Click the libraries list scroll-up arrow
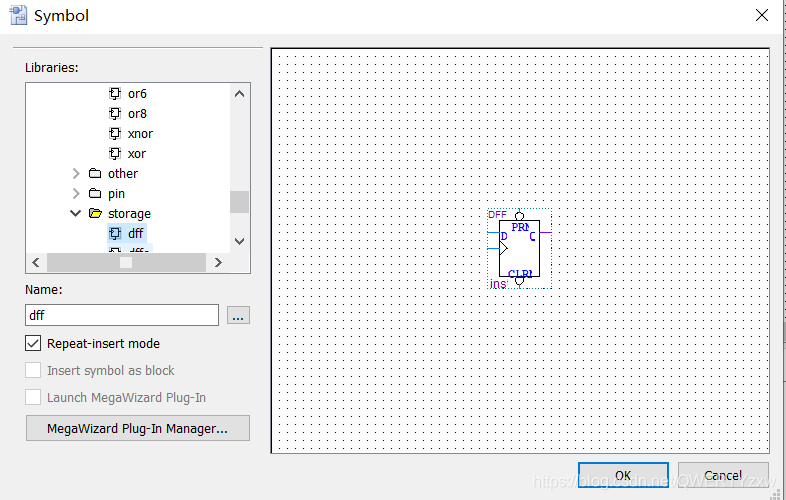Image resolution: width=786 pixels, height=500 pixels. pyautogui.click(x=240, y=94)
